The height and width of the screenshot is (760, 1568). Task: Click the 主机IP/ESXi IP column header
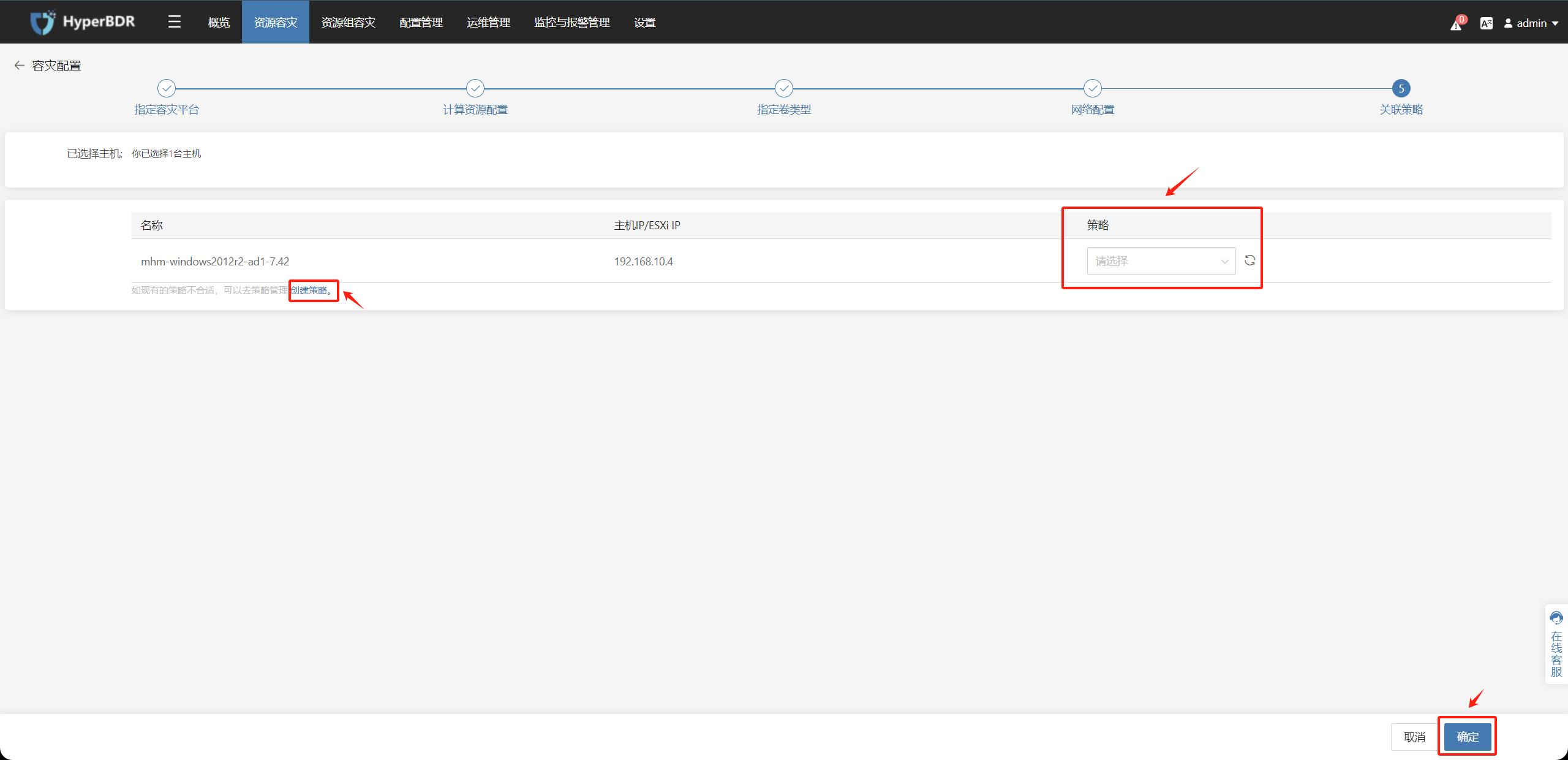pyautogui.click(x=647, y=226)
